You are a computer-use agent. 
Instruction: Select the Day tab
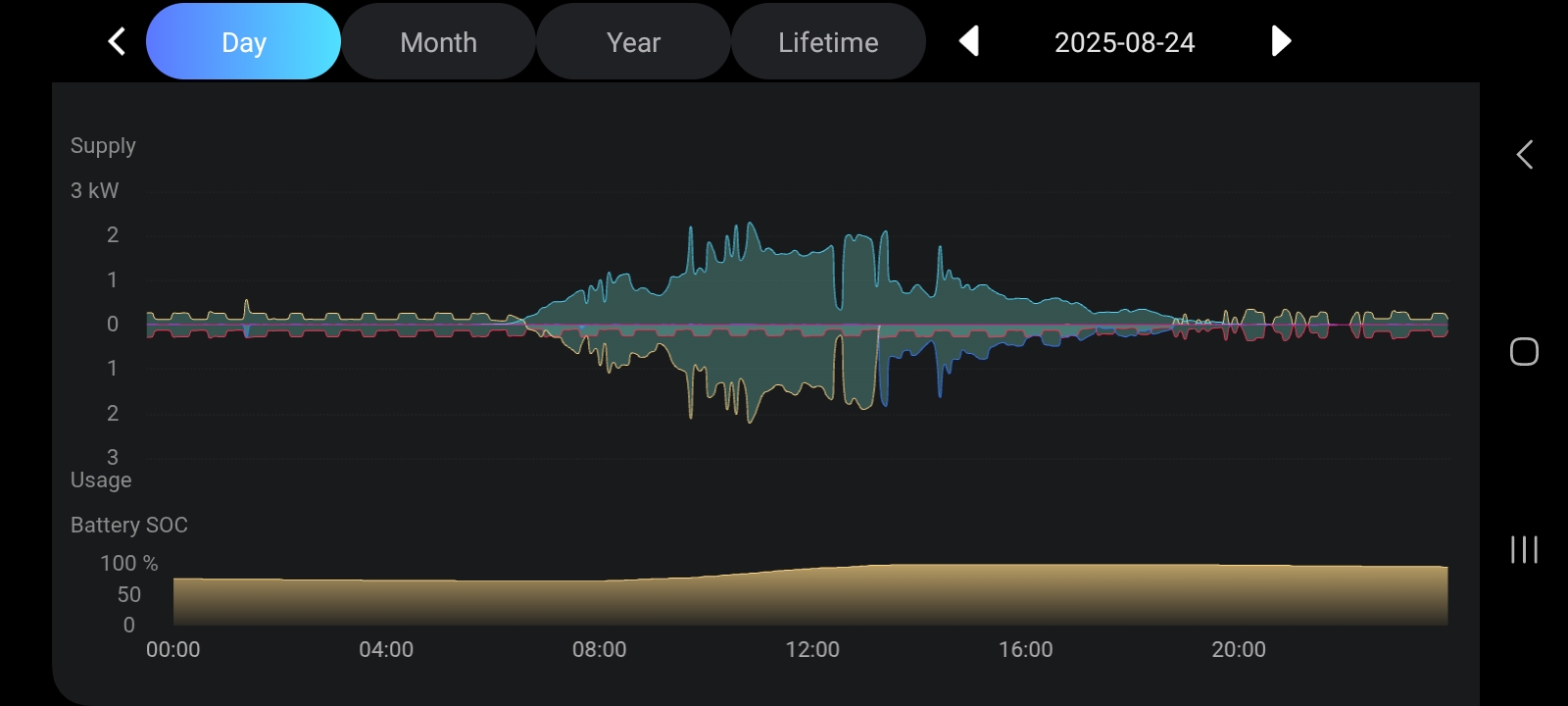[x=243, y=42]
